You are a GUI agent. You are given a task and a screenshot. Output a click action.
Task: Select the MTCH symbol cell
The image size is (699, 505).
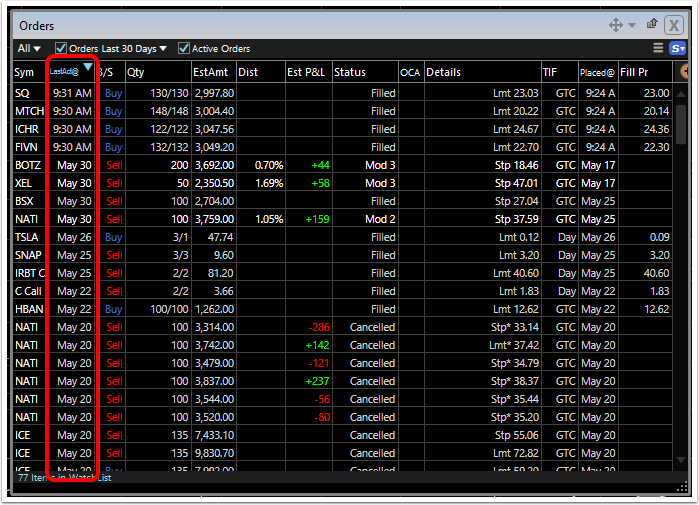coord(29,111)
